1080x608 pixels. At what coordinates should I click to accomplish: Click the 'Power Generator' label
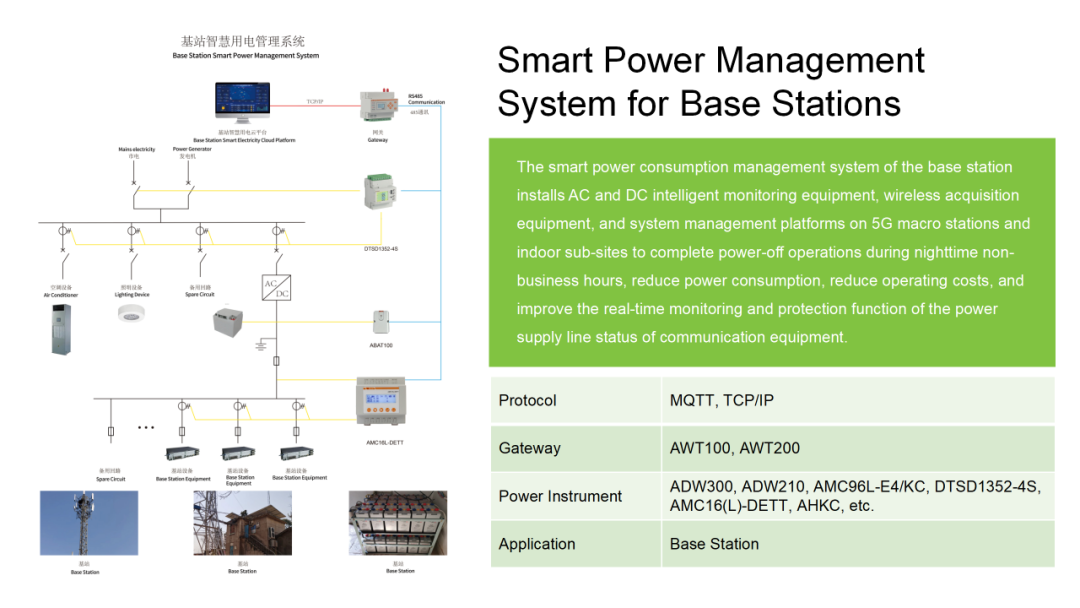(191, 149)
